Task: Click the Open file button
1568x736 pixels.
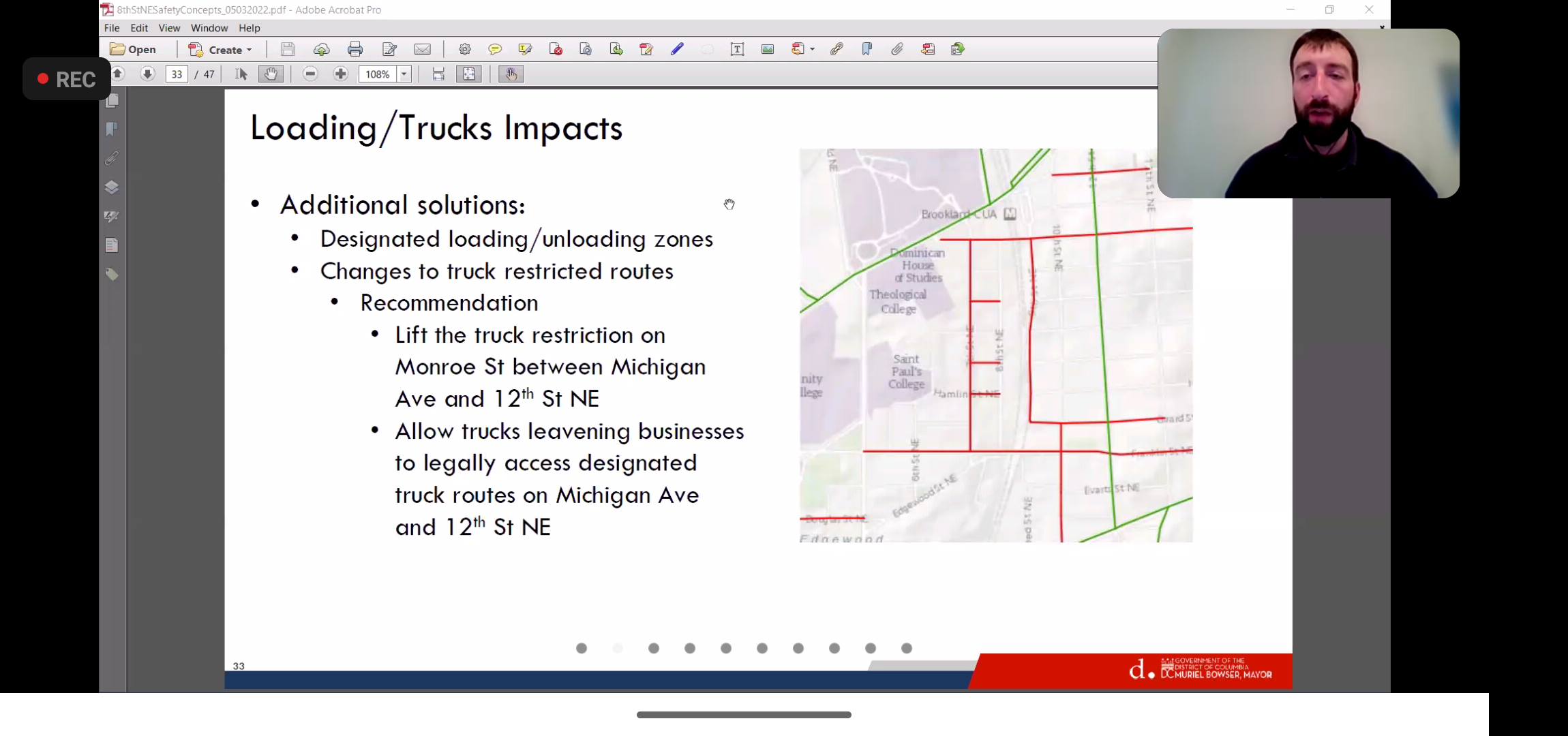Action: coord(134,49)
